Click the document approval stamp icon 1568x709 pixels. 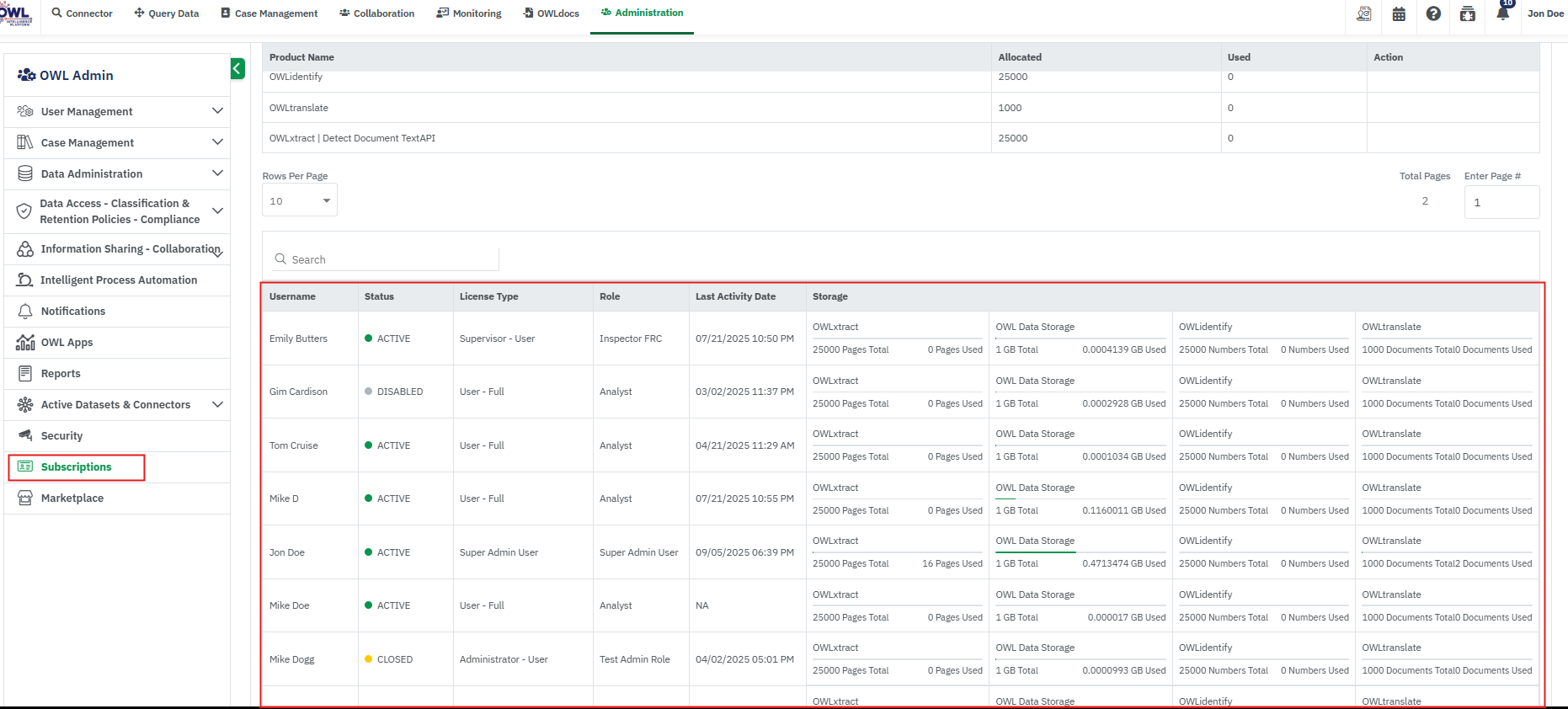[1364, 13]
